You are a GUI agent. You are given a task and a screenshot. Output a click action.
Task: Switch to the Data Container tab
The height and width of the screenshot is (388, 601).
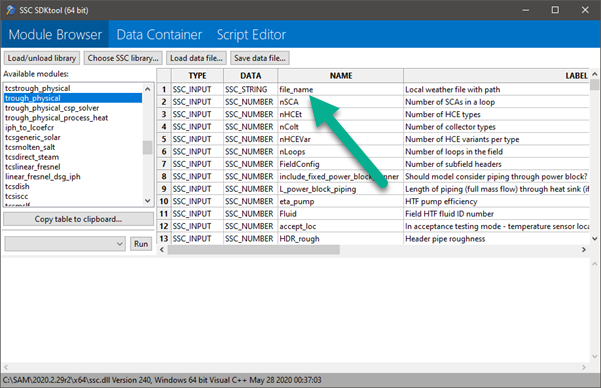159,35
